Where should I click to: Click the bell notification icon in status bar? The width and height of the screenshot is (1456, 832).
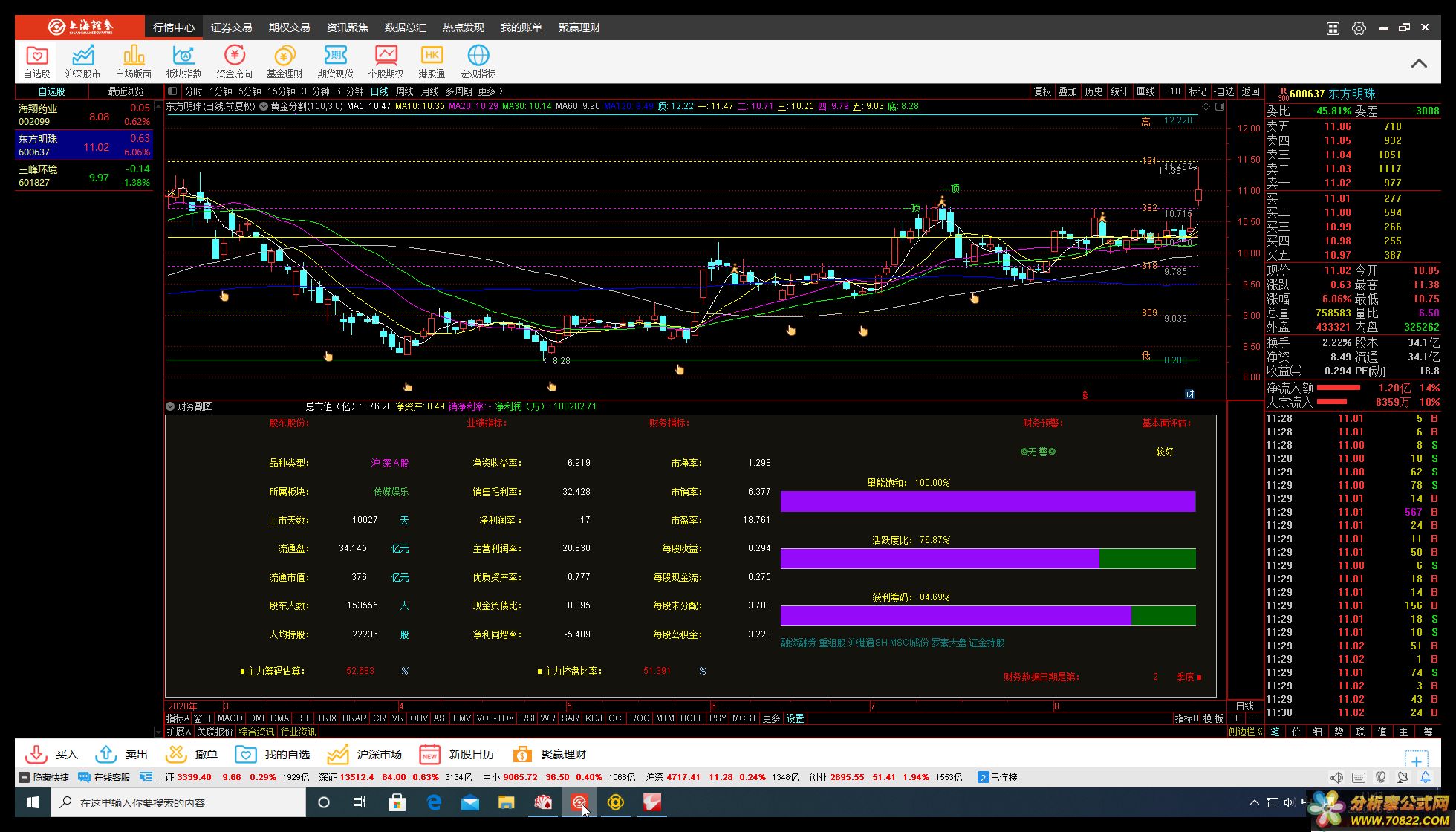[x=1426, y=777]
